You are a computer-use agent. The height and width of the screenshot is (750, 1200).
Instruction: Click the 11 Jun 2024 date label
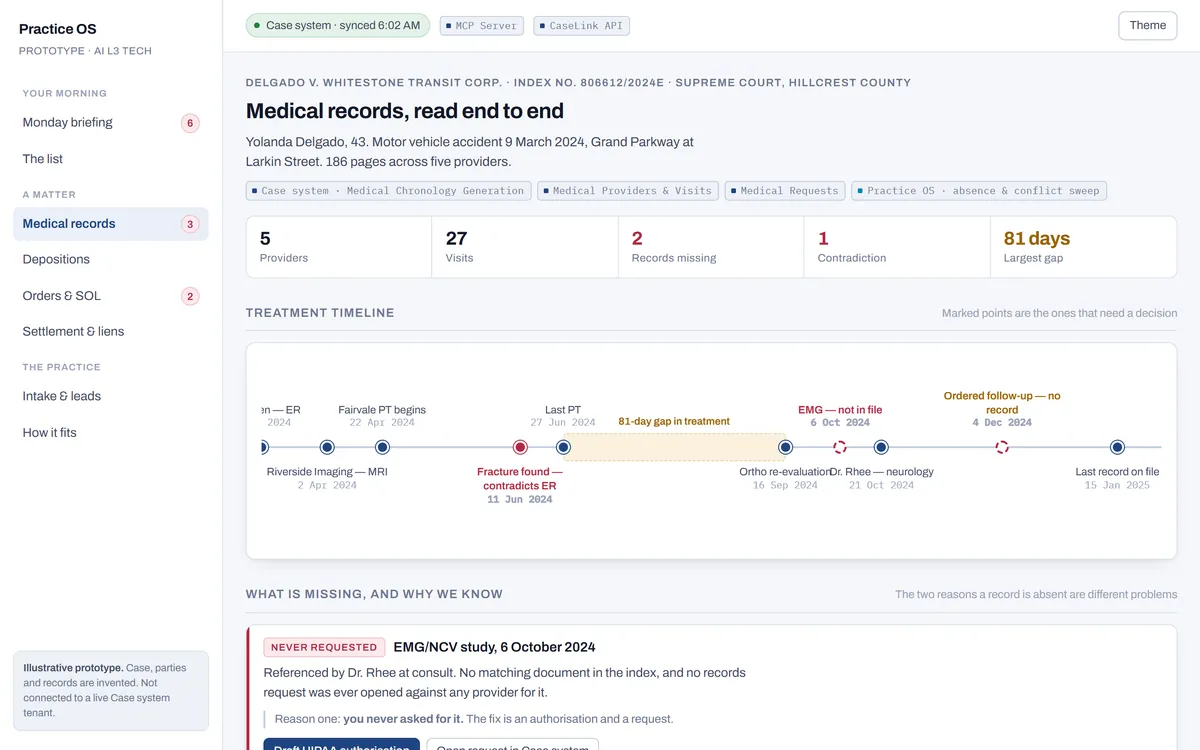[520, 499]
